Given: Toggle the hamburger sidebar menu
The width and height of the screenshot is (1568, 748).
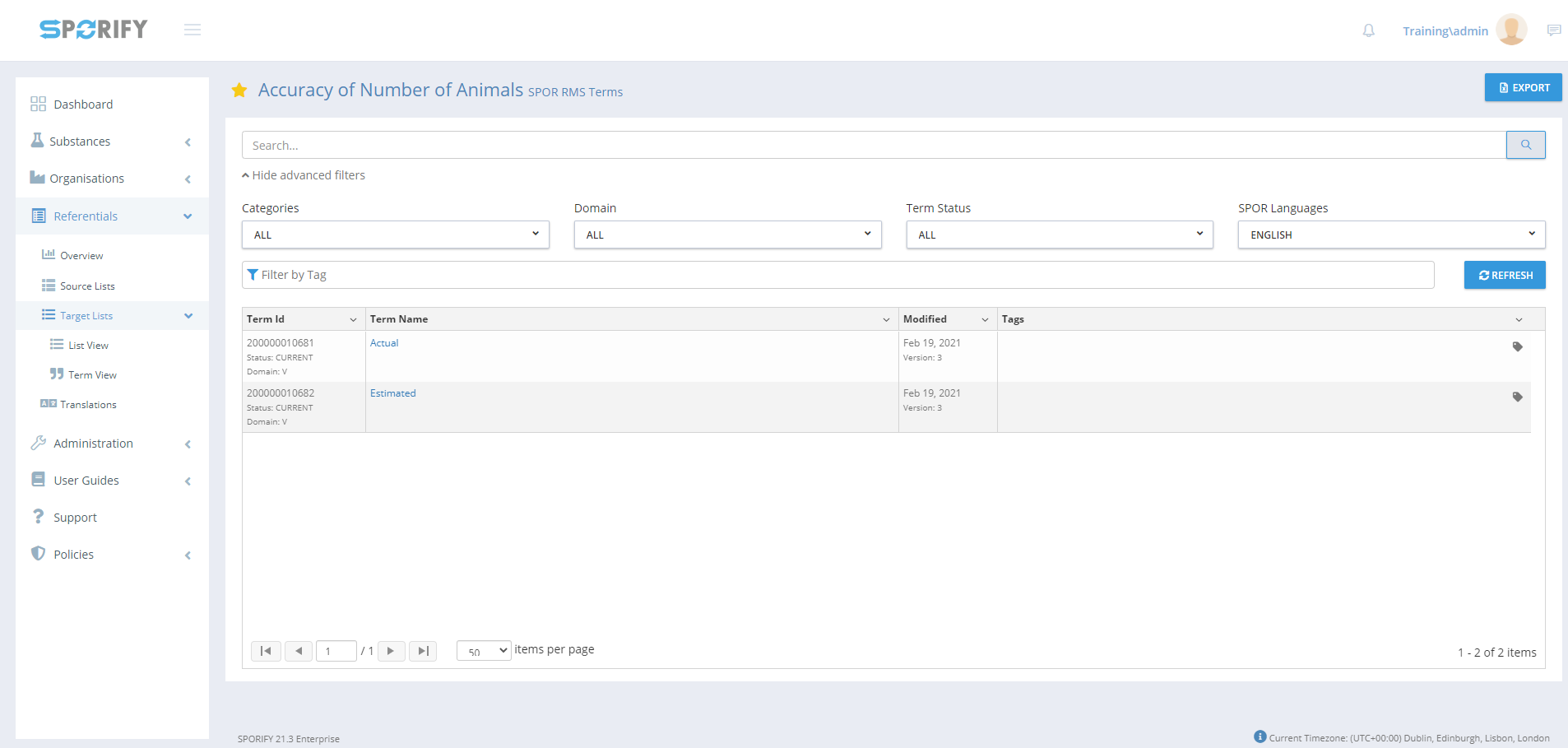Looking at the screenshot, I should 193,30.
